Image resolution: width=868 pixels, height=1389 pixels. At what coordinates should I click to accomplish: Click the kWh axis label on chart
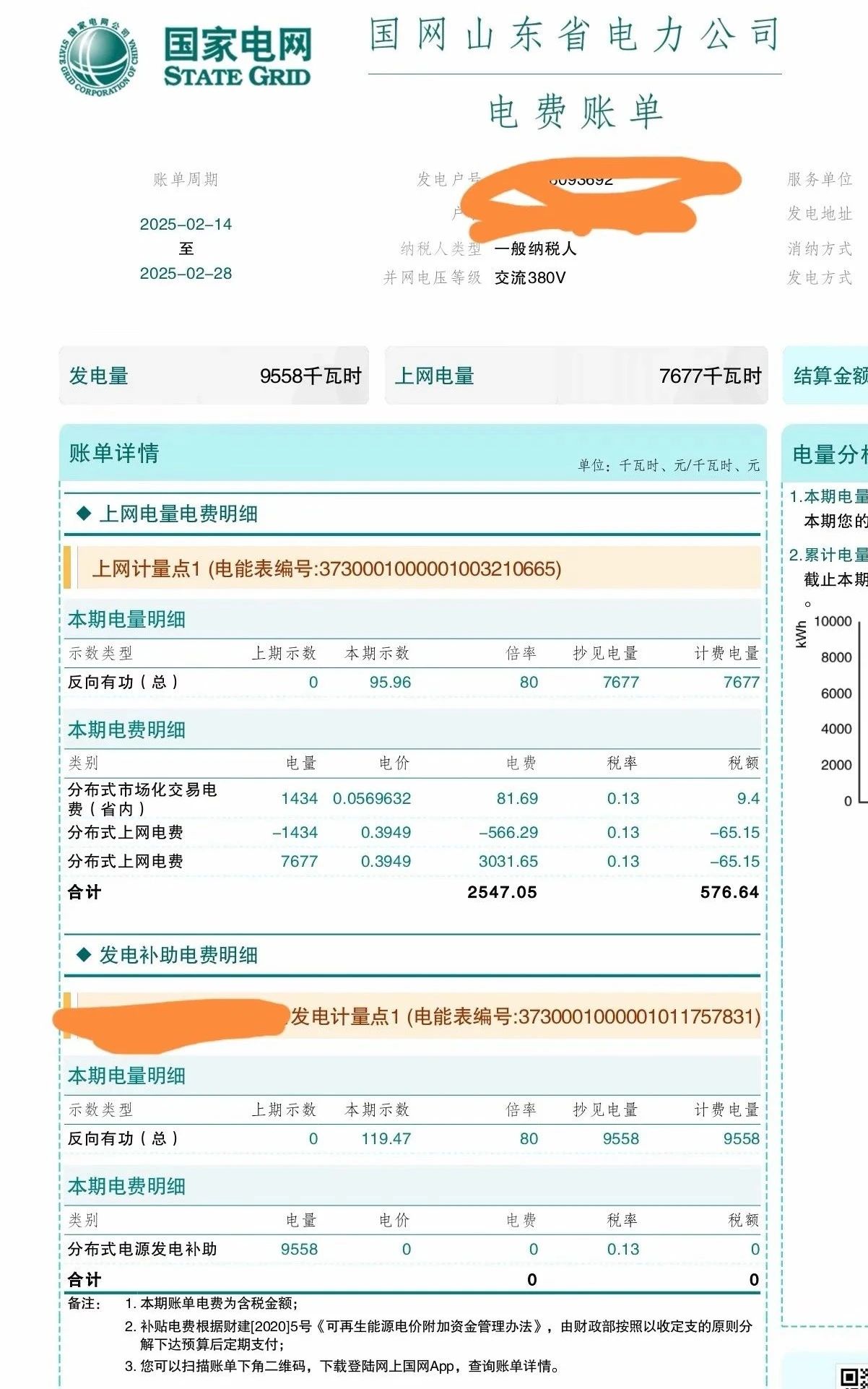click(801, 634)
